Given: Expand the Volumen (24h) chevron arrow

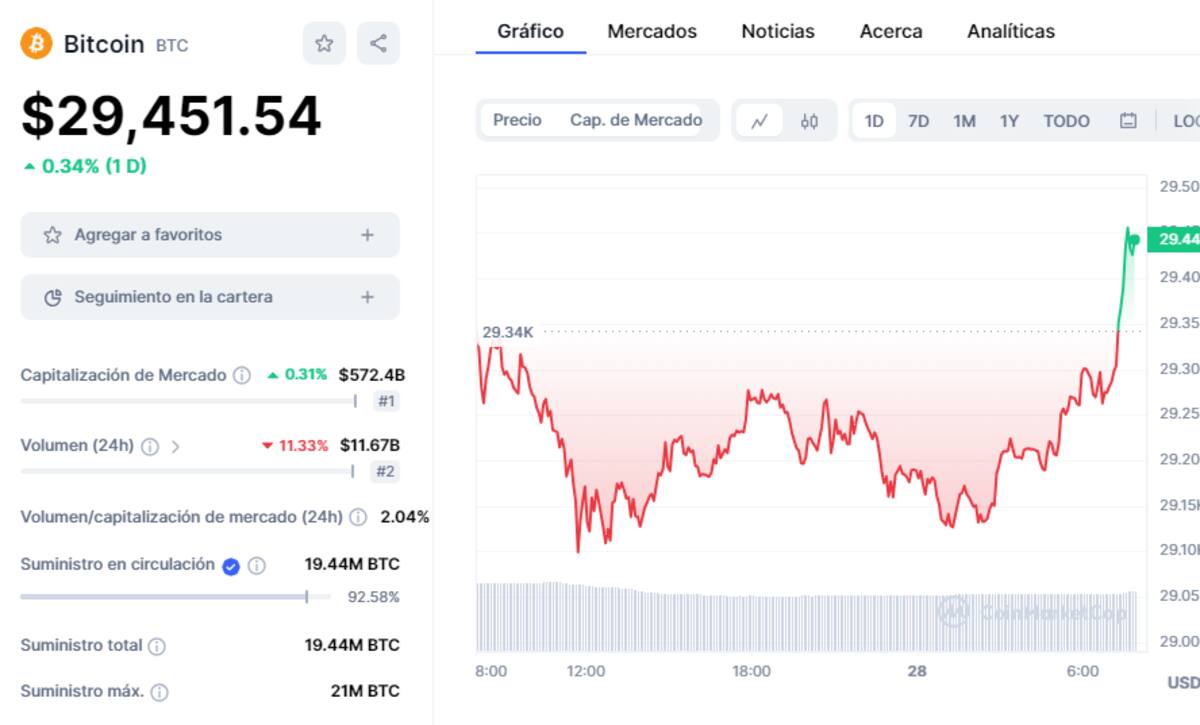Looking at the screenshot, I should tap(176, 447).
